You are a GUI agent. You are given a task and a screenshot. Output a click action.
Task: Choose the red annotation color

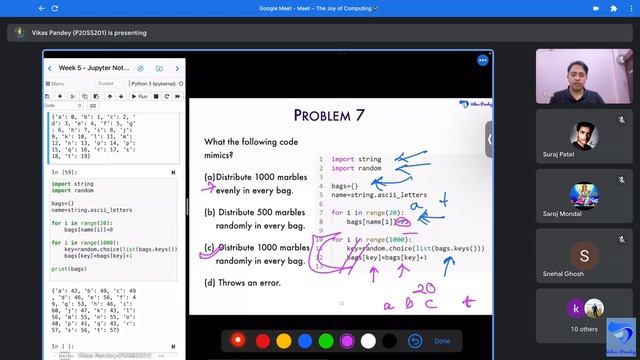(x=262, y=341)
